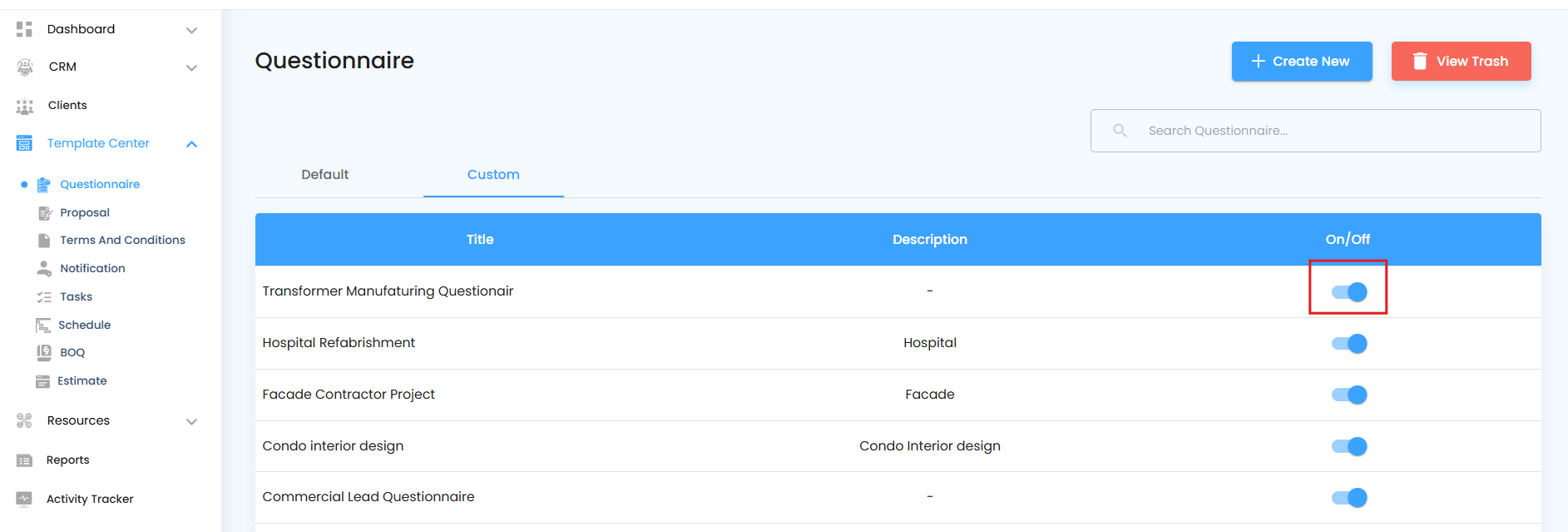Click the Create New button
The height and width of the screenshot is (532, 1568).
coord(1302,62)
